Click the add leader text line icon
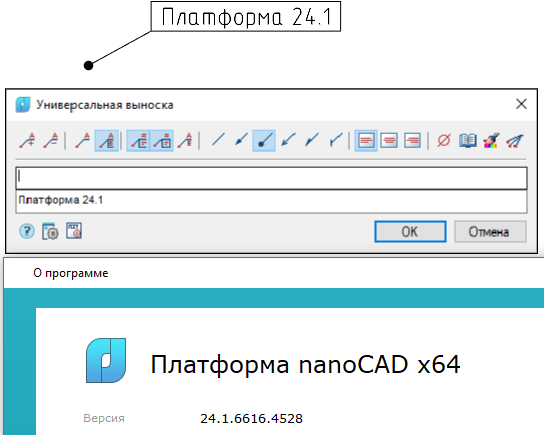The height and width of the screenshot is (435, 544). [x=27, y=140]
